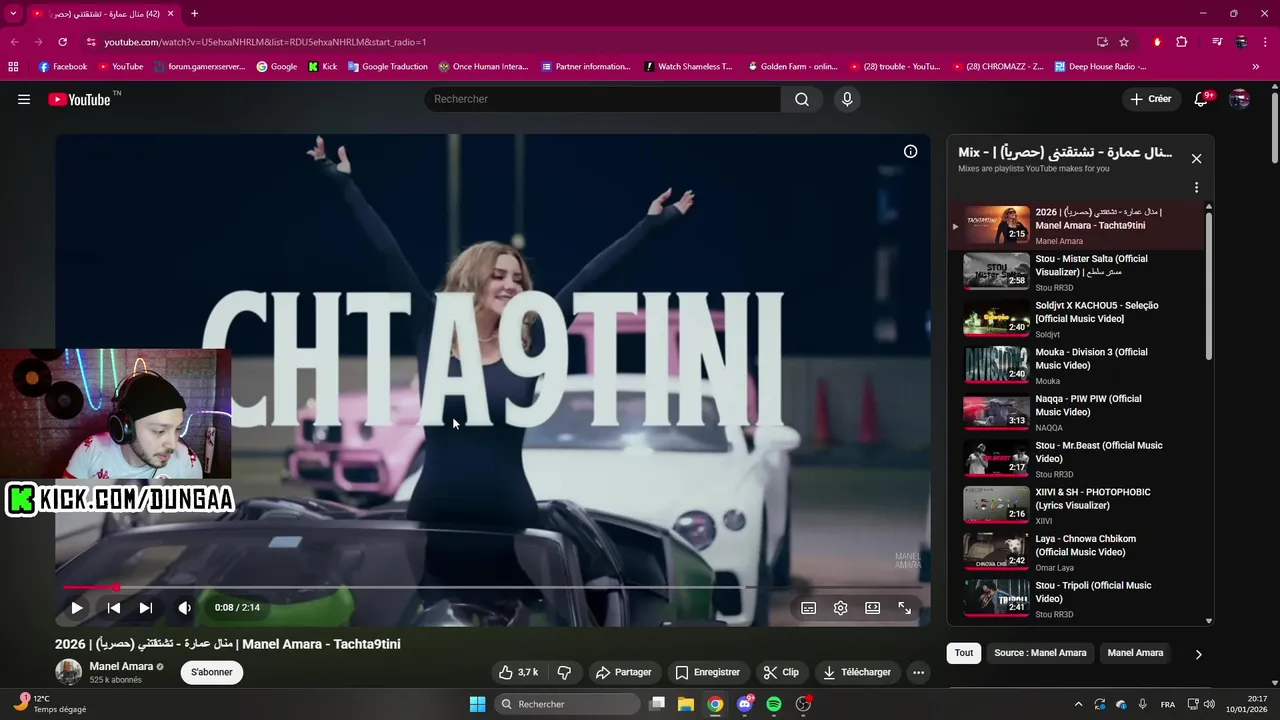This screenshot has width=1280, height=720.
Task: Play Mouka - Division 3 video
Action: [1078, 365]
